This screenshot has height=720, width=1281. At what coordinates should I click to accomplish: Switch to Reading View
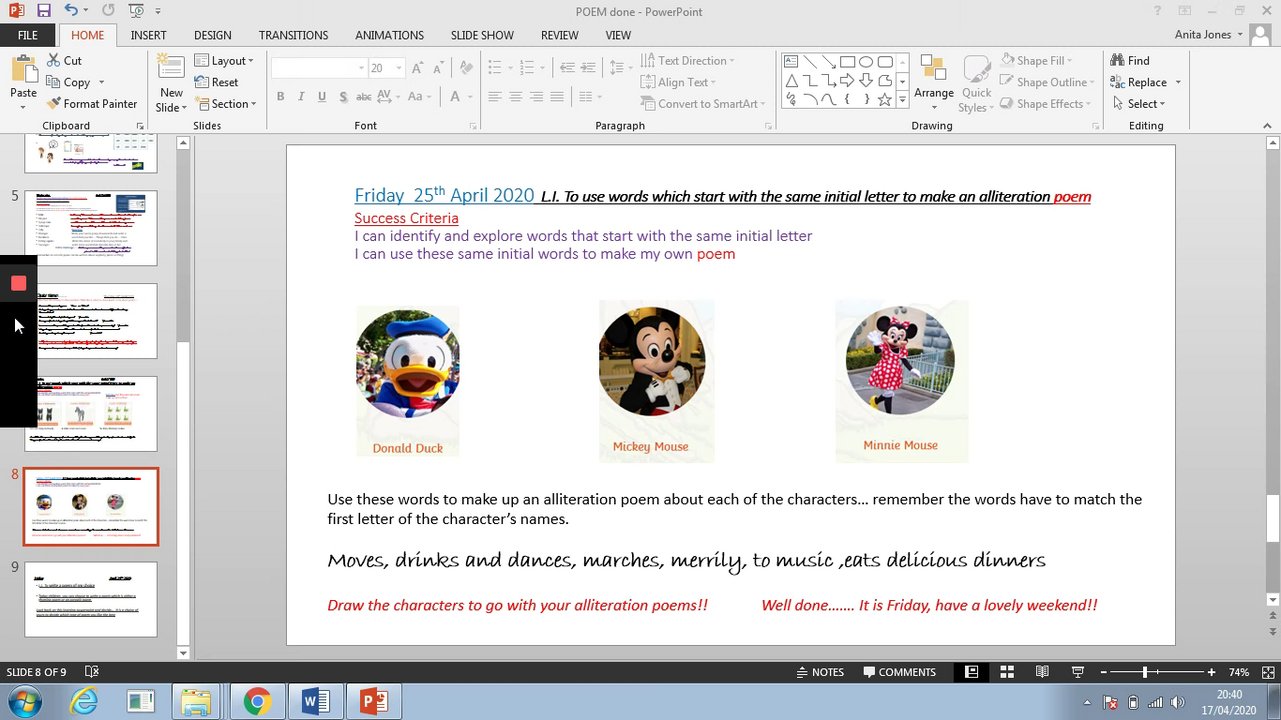pos(1042,672)
